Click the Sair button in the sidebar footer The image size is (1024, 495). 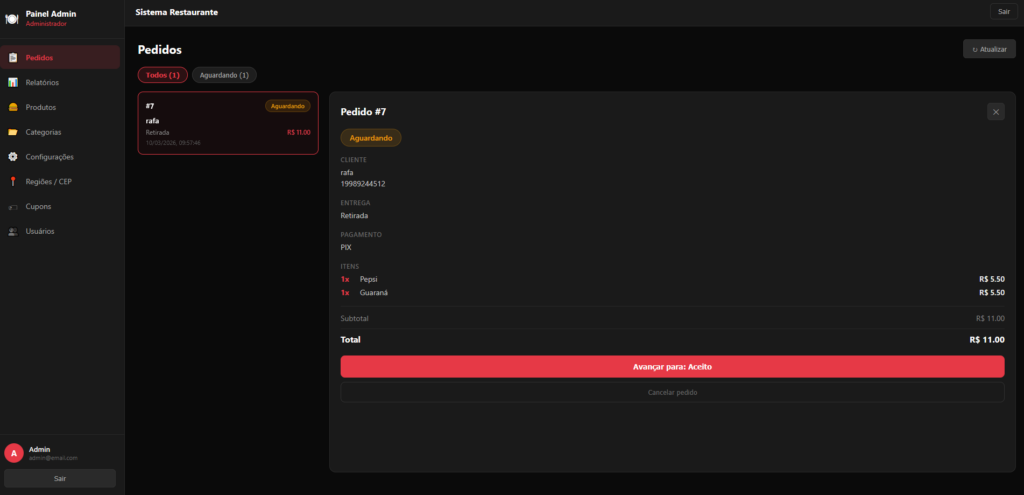click(60, 479)
